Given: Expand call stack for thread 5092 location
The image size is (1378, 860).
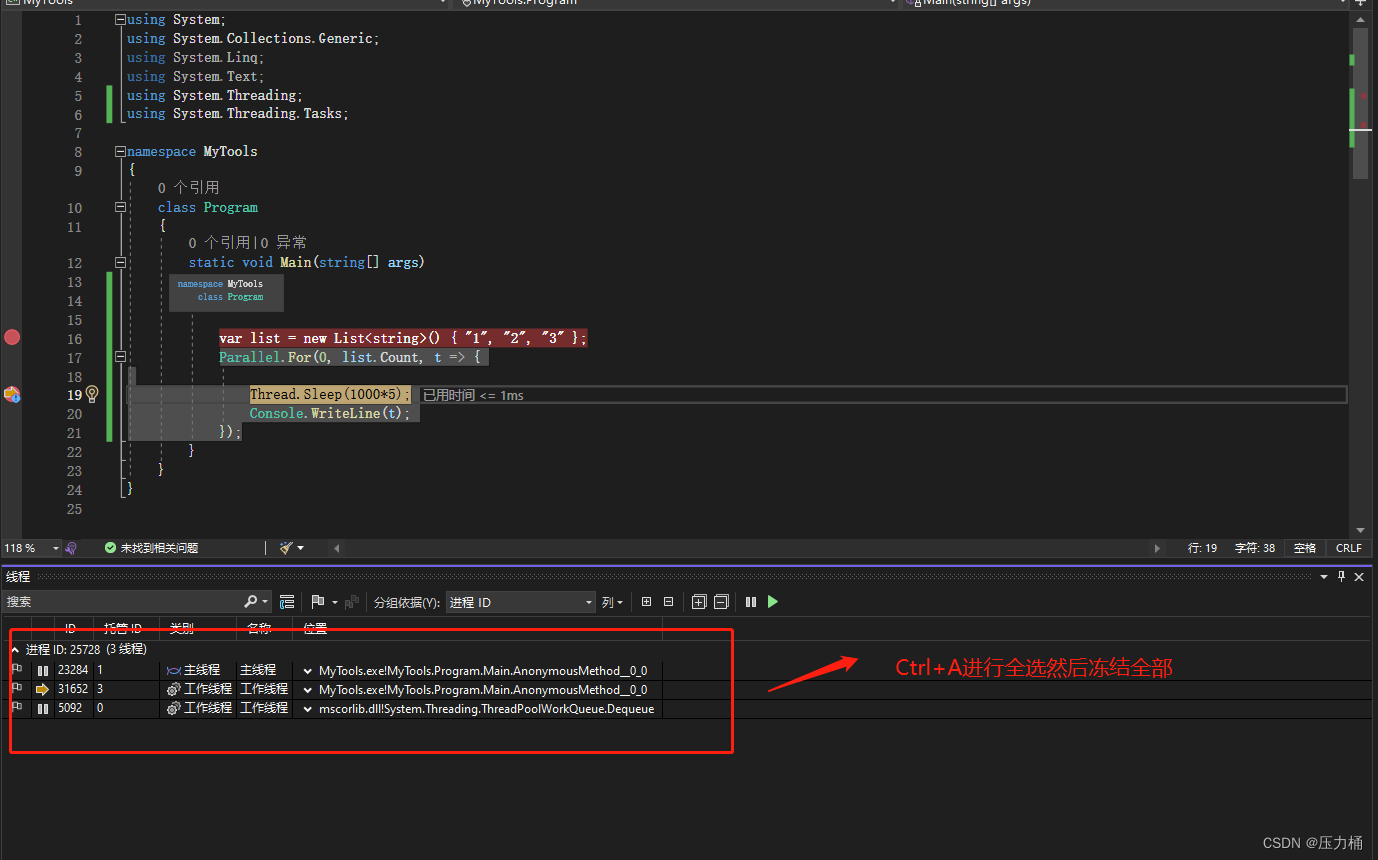Looking at the screenshot, I should click(308, 709).
